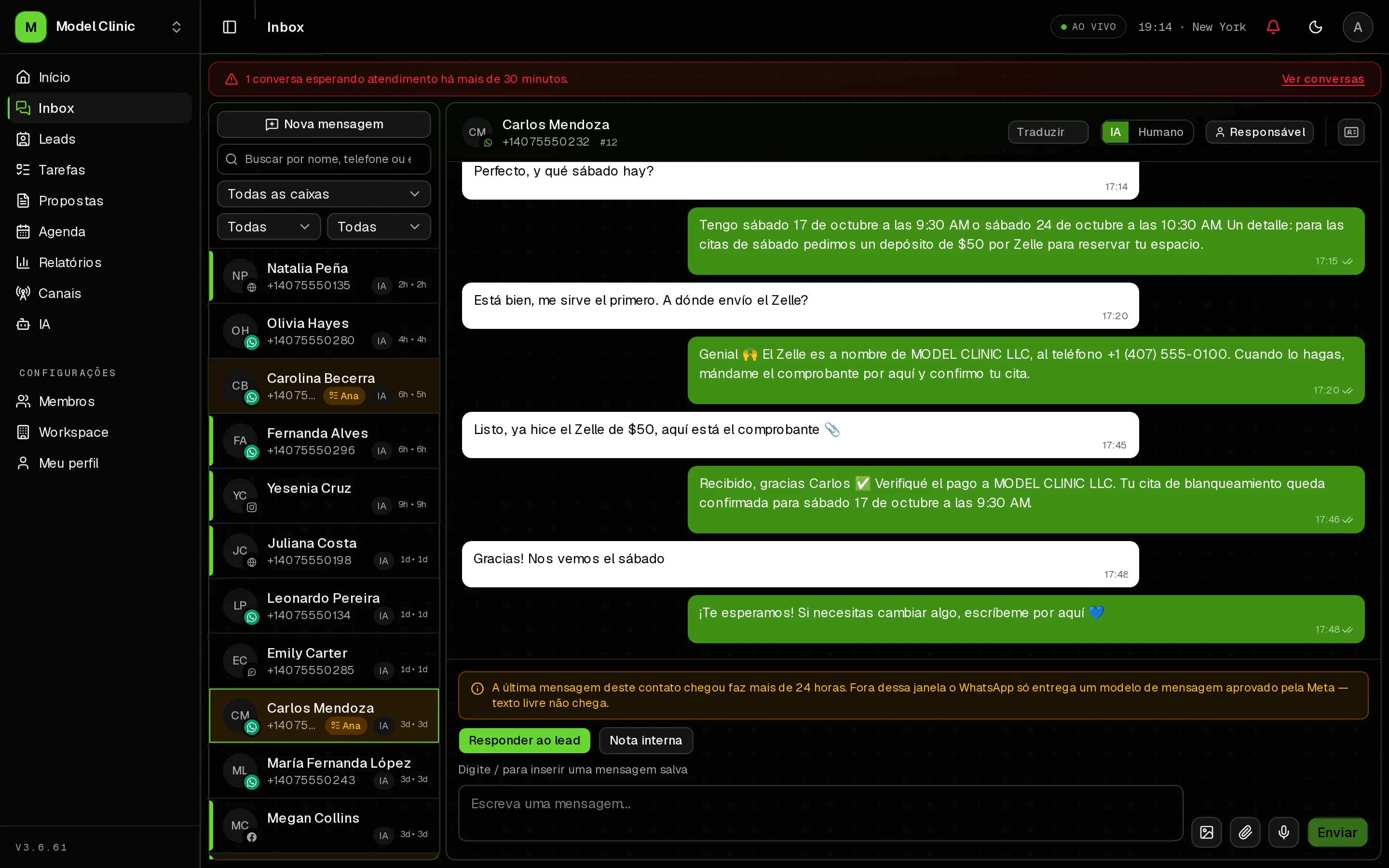Screen dimensions: 1389x868
Task: Open Canais in sidebar
Action: click(100, 293)
